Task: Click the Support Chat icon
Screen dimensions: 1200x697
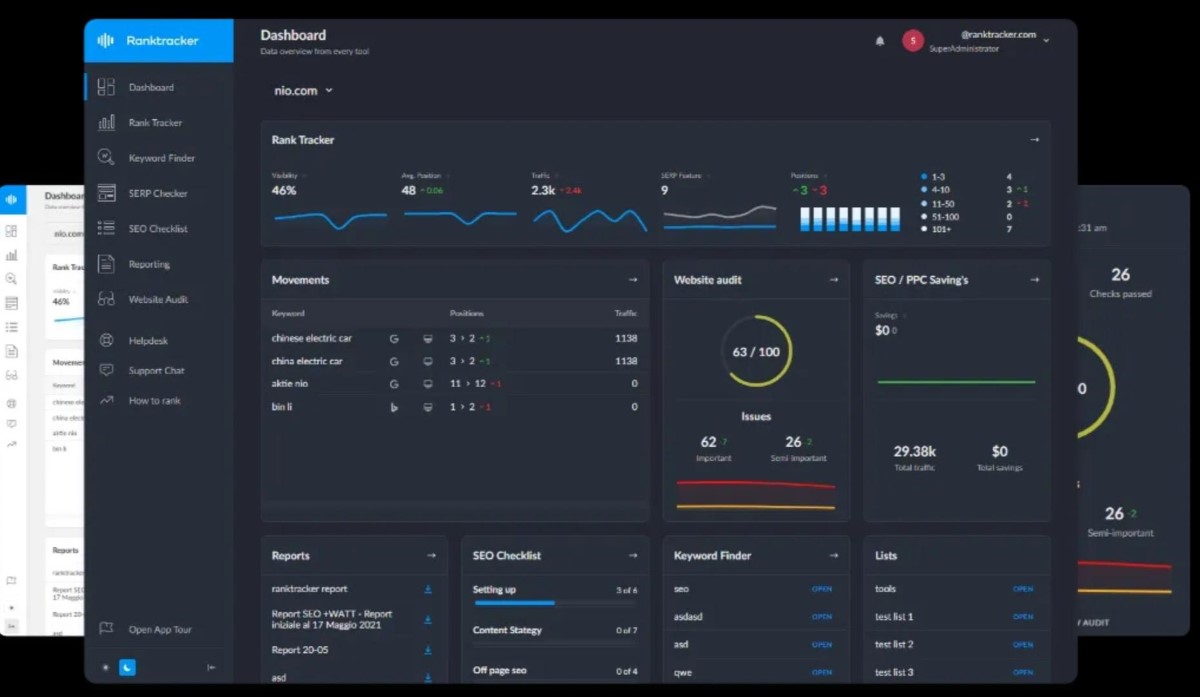Action: click(106, 370)
